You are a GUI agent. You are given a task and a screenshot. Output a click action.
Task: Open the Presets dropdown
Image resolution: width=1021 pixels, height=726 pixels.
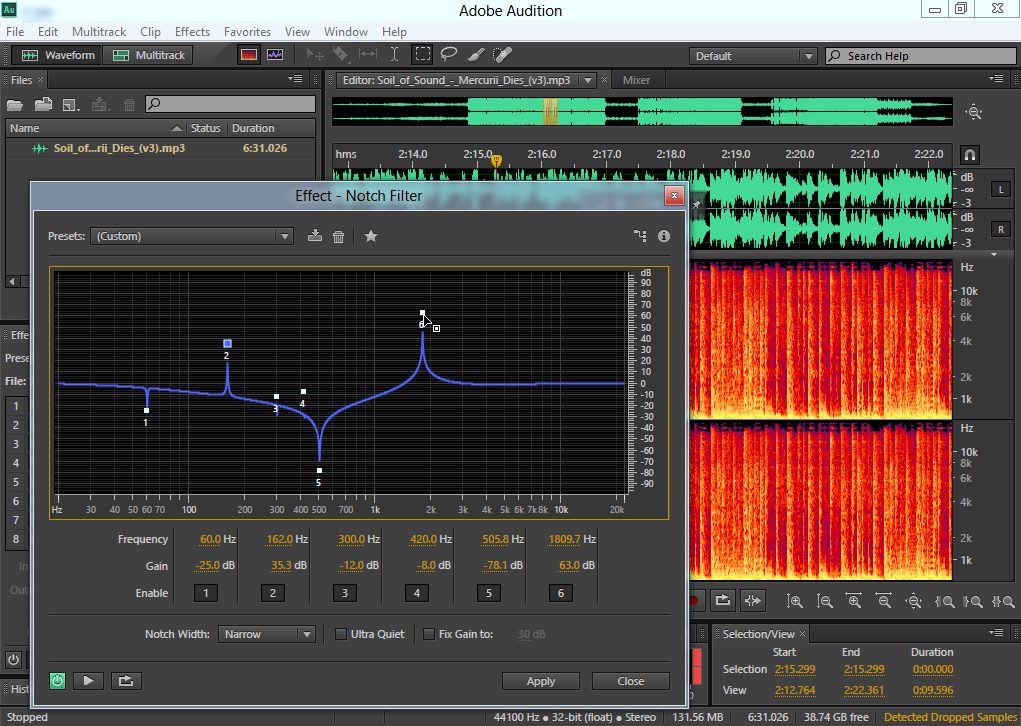tap(192, 236)
